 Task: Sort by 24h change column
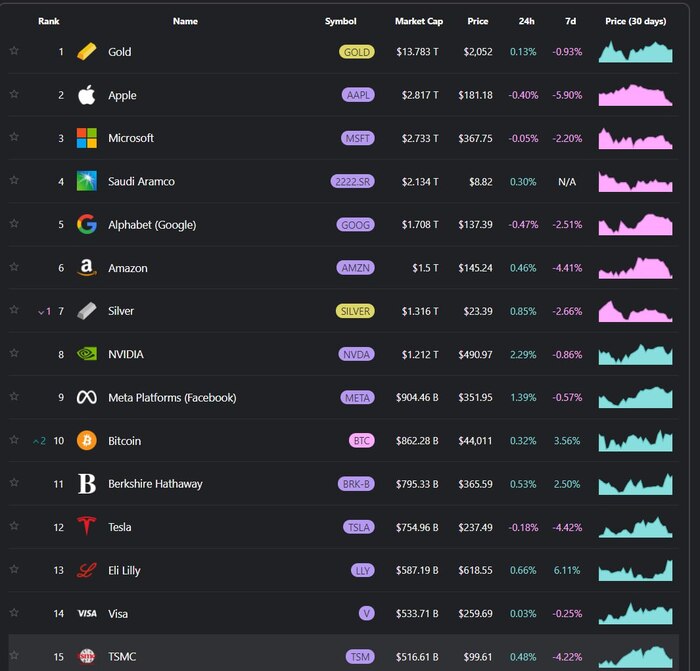point(525,21)
